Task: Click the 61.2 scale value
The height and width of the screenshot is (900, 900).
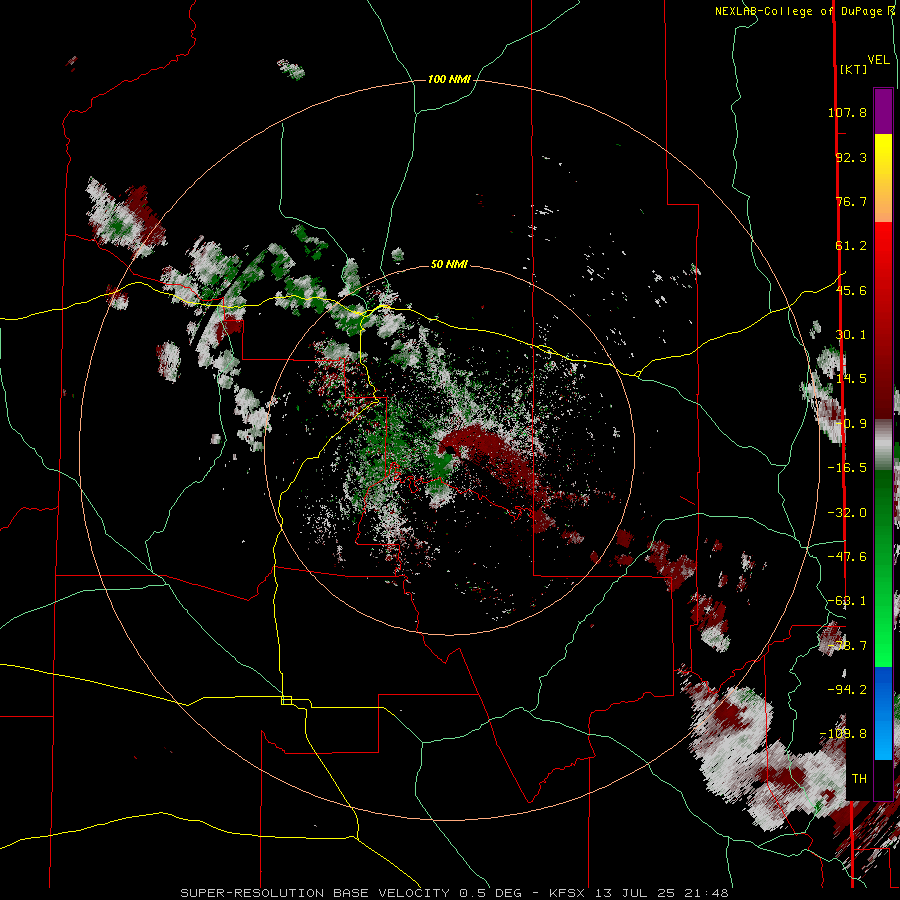Action: (x=851, y=246)
